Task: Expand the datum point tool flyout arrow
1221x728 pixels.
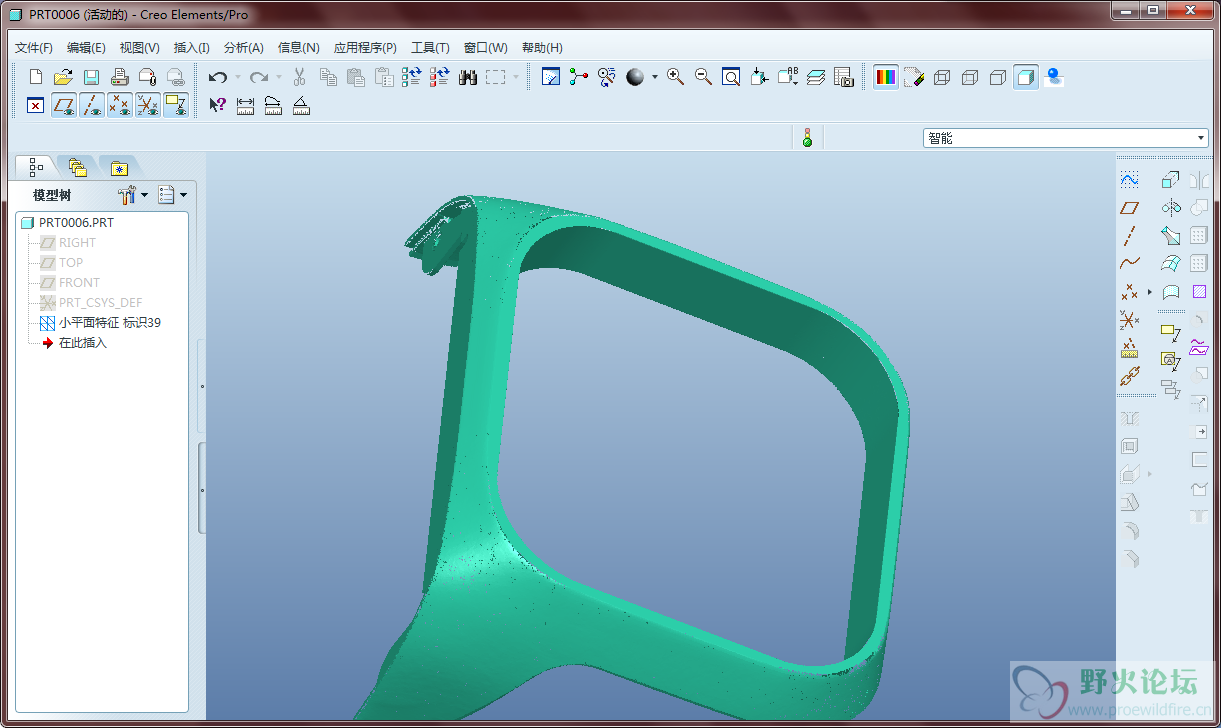Action: click(x=1149, y=292)
